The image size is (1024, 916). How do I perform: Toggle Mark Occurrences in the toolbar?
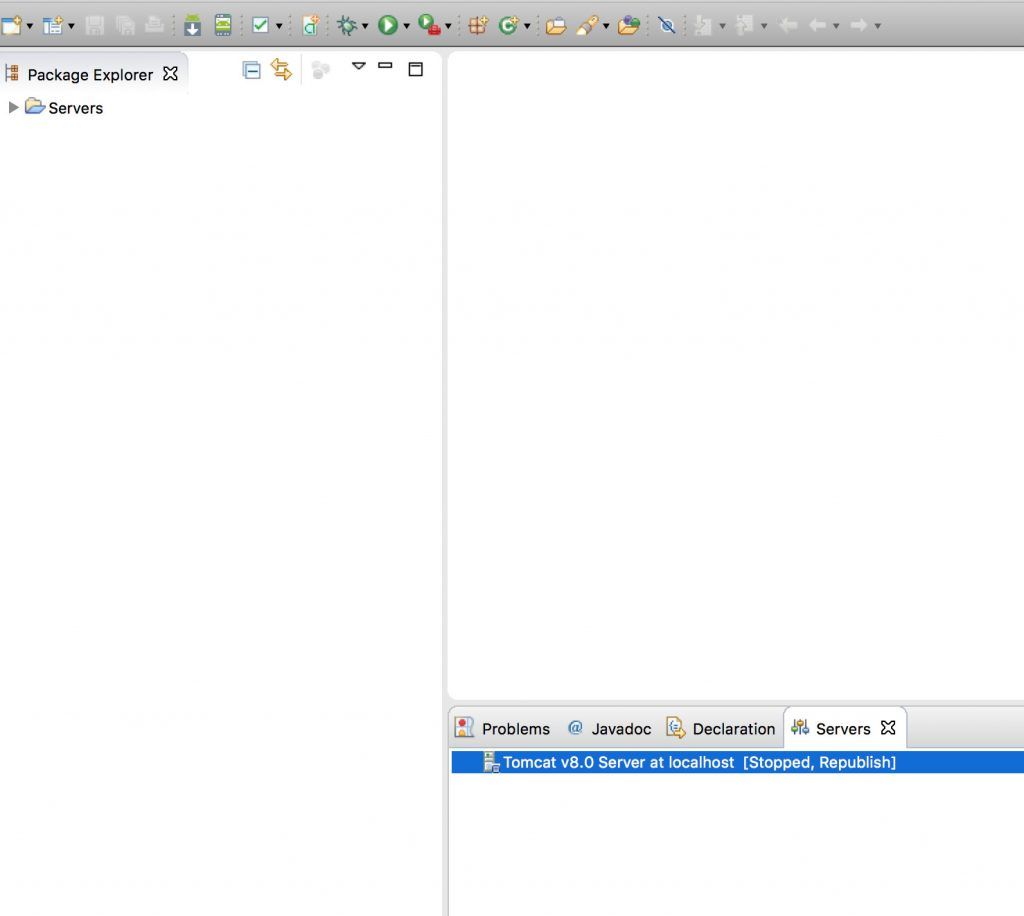coord(667,25)
